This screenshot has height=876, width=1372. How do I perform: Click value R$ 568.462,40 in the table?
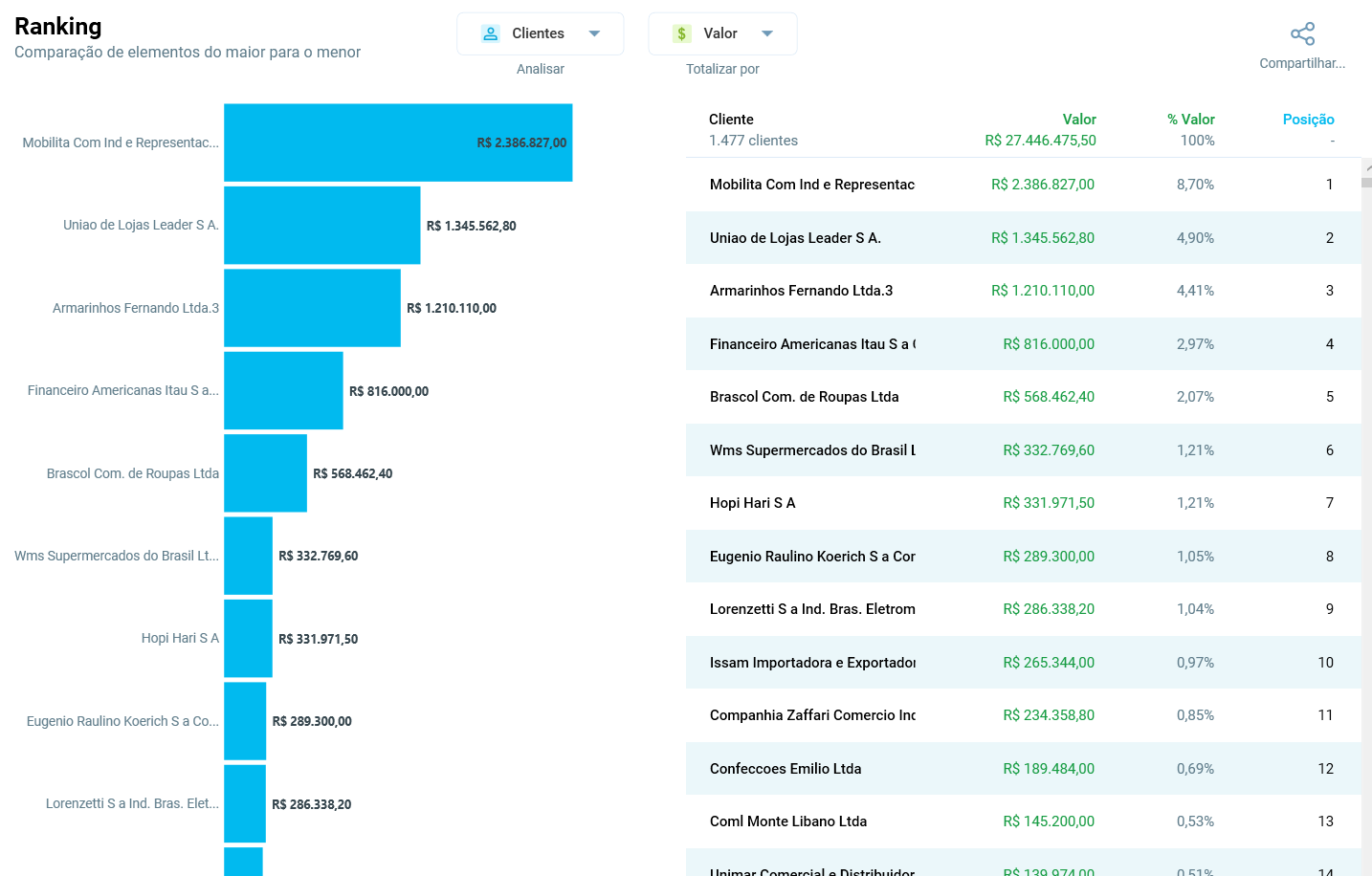1049,397
